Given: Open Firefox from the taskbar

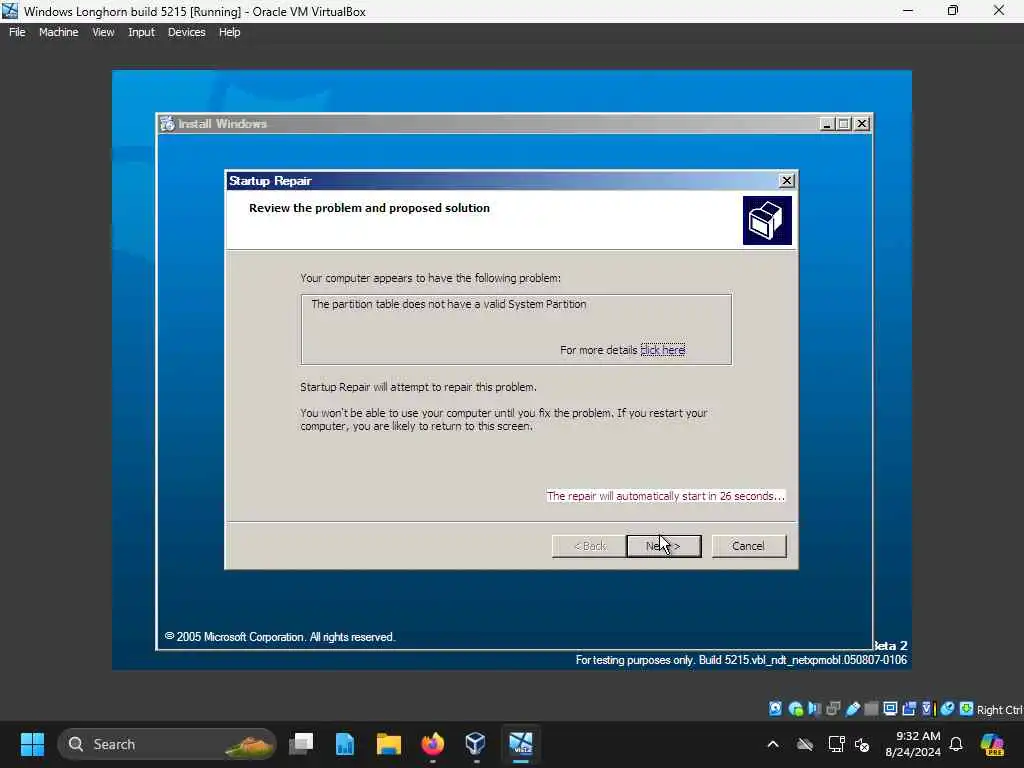Looking at the screenshot, I should 432,744.
